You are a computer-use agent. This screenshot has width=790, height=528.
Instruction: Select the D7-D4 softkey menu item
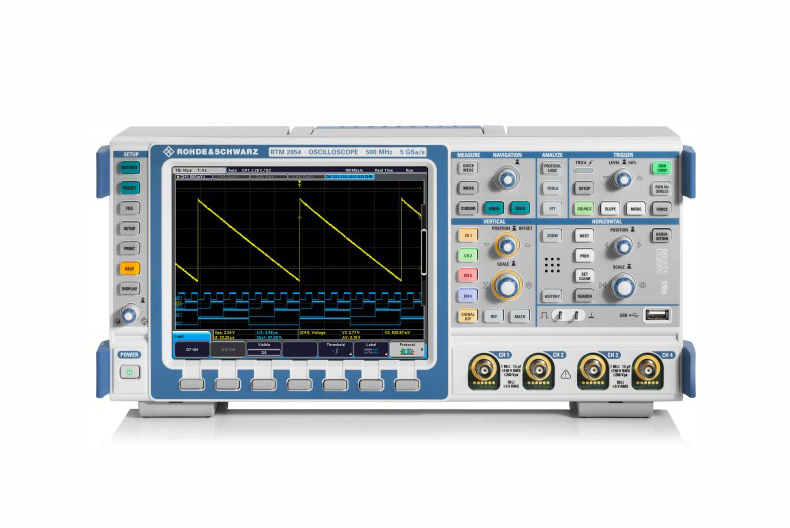click(x=192, y=351)
